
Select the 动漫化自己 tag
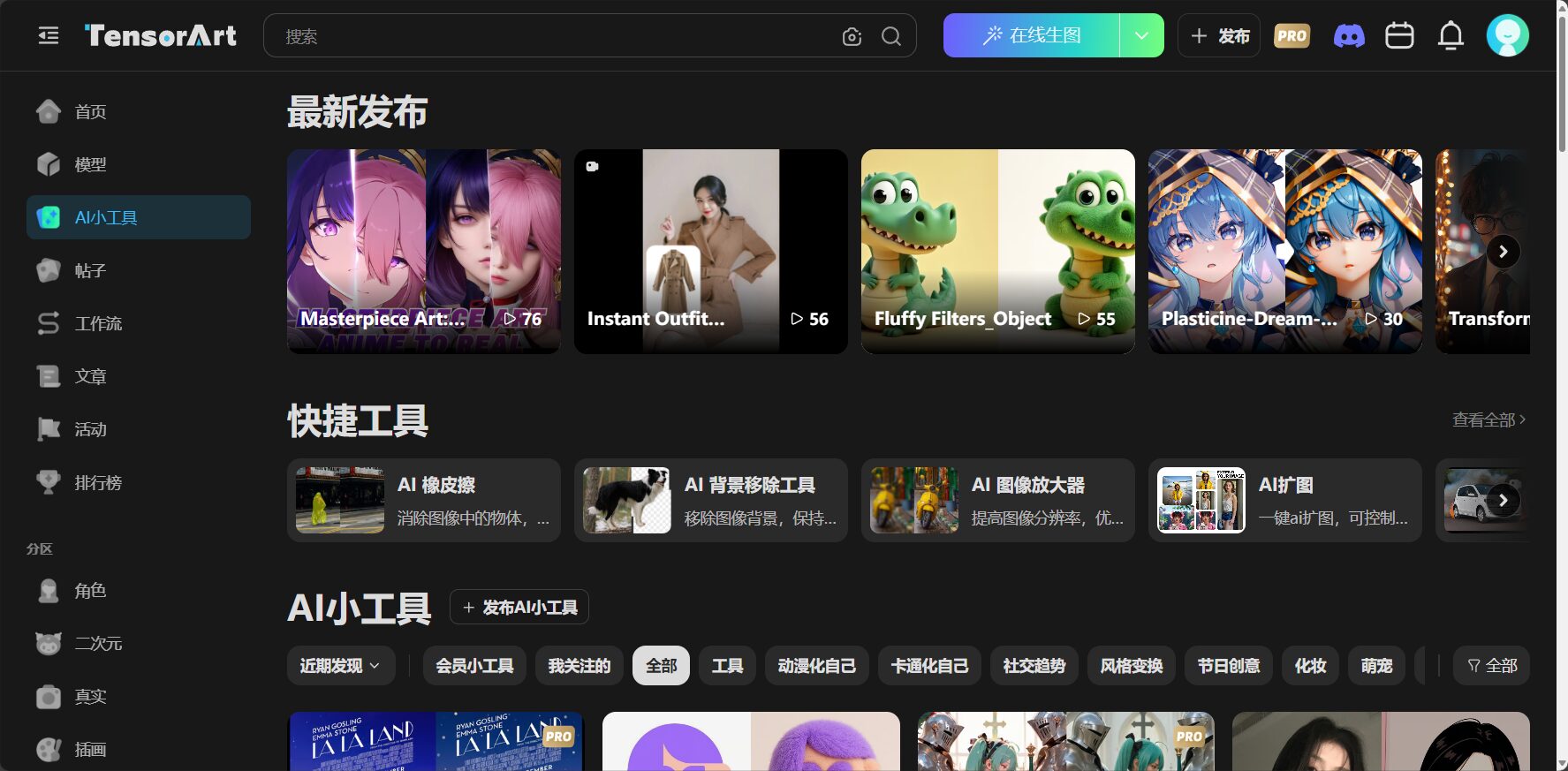(x=817, y=666)
